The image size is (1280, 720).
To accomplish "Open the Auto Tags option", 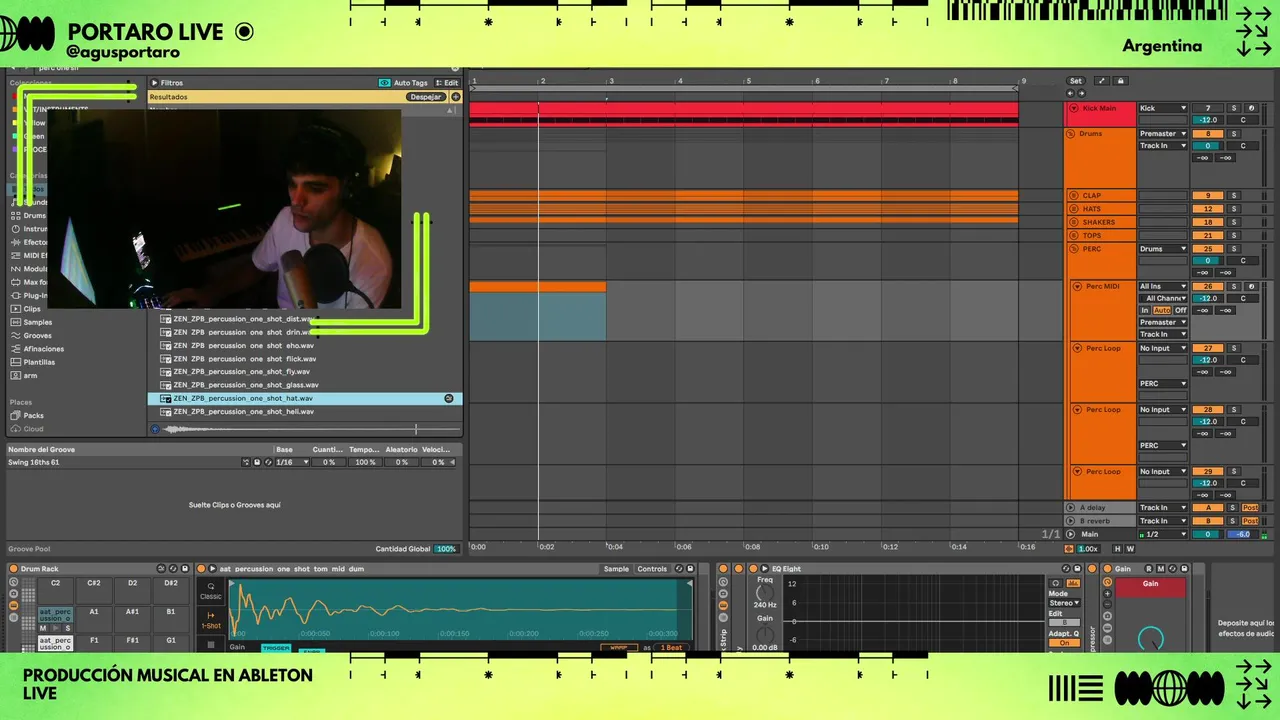I will tap(404, 83).
